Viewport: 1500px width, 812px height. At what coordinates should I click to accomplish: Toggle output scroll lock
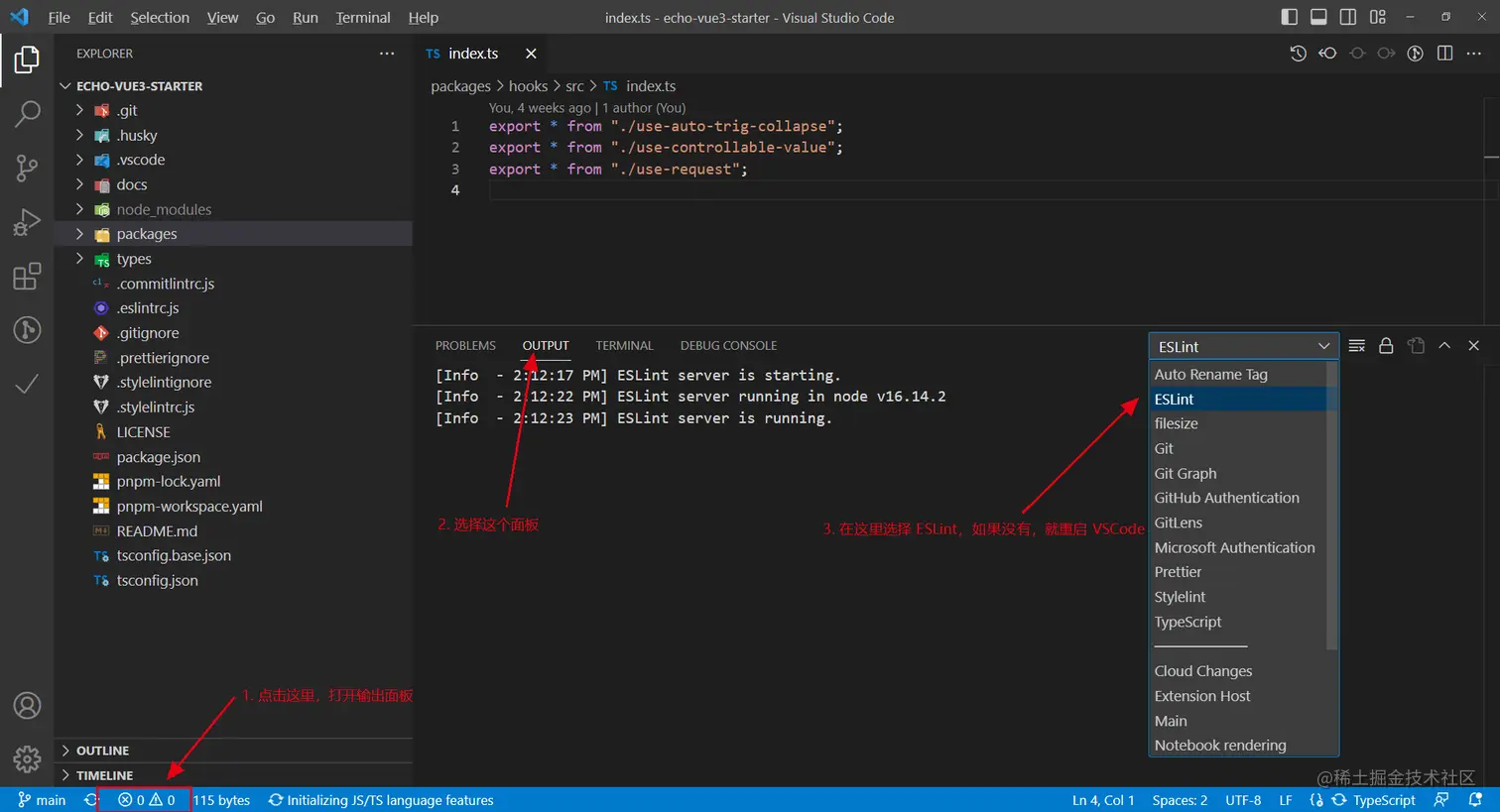click(x=1386, y=346)
